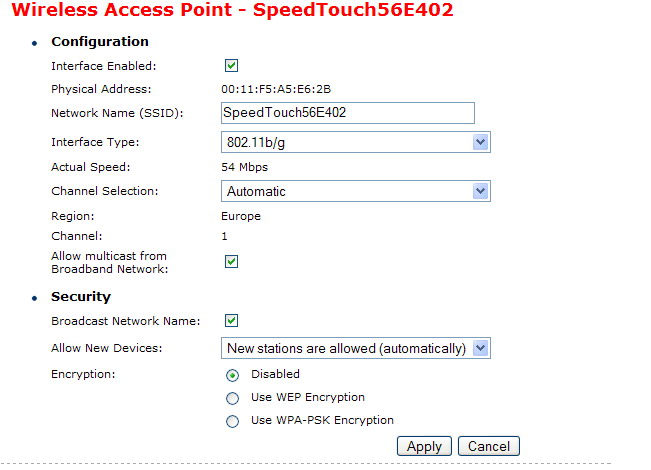The width and height of the screenshot is (651, 470).
Task: Toggle the Interface Enabled checkbox
Action: 231,66
